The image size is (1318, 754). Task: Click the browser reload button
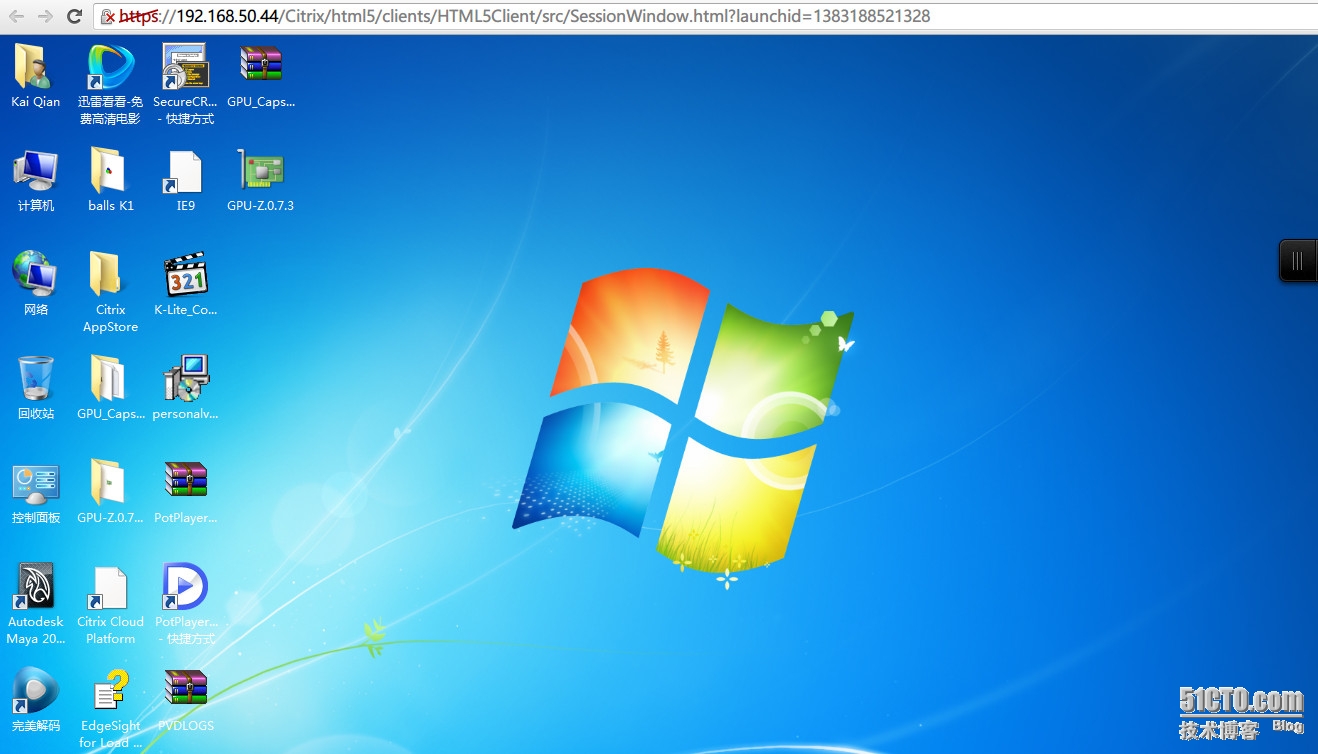[74, 16]
